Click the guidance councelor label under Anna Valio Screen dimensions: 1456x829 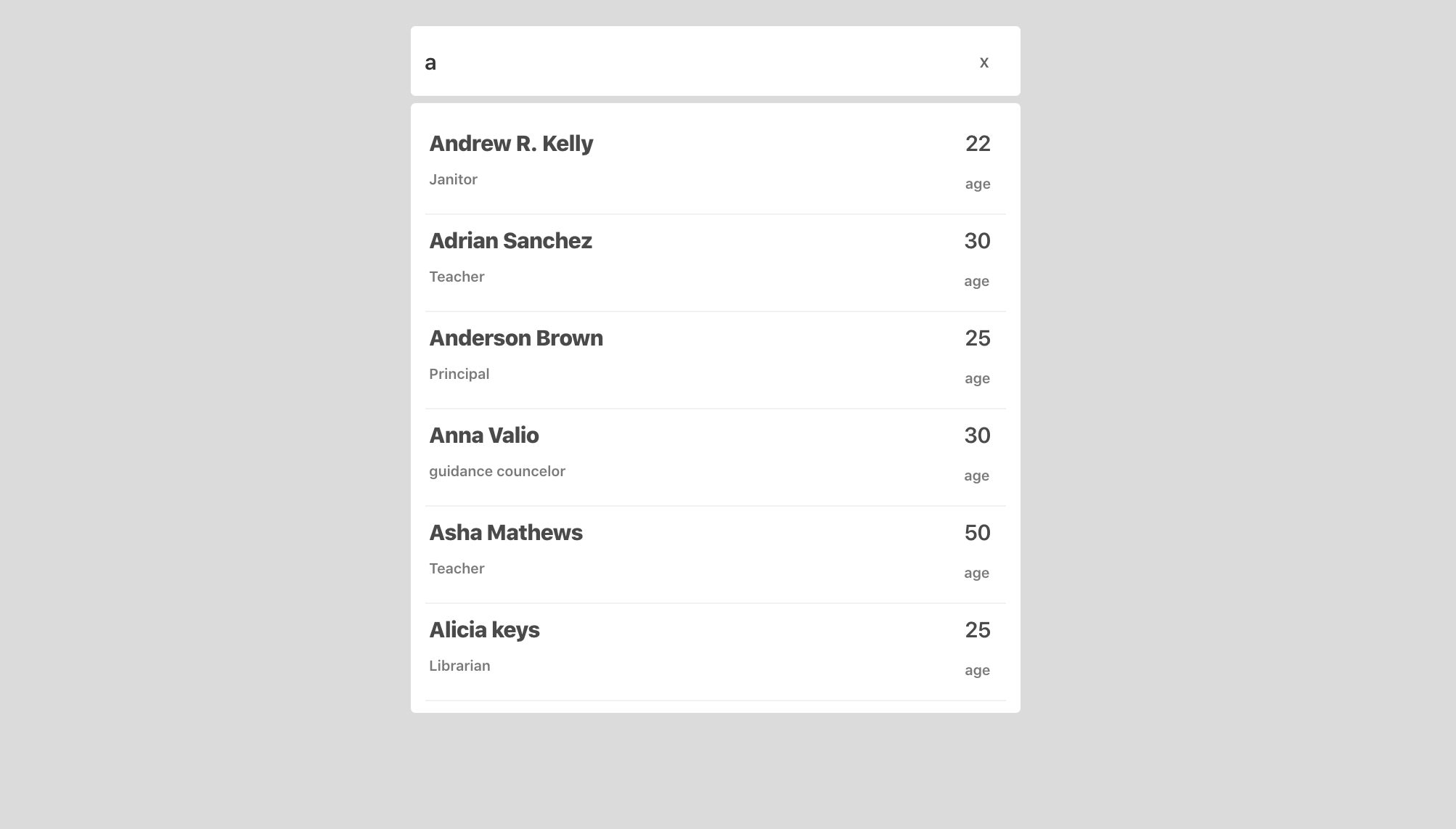point(497,471)
